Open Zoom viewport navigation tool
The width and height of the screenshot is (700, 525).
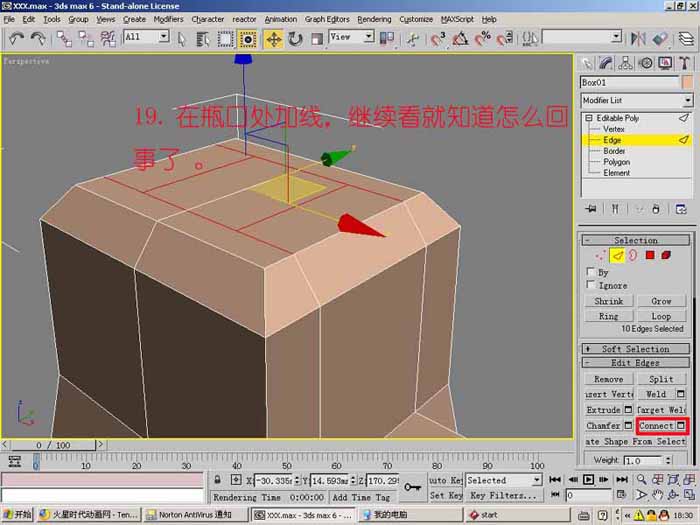[641, 479]
